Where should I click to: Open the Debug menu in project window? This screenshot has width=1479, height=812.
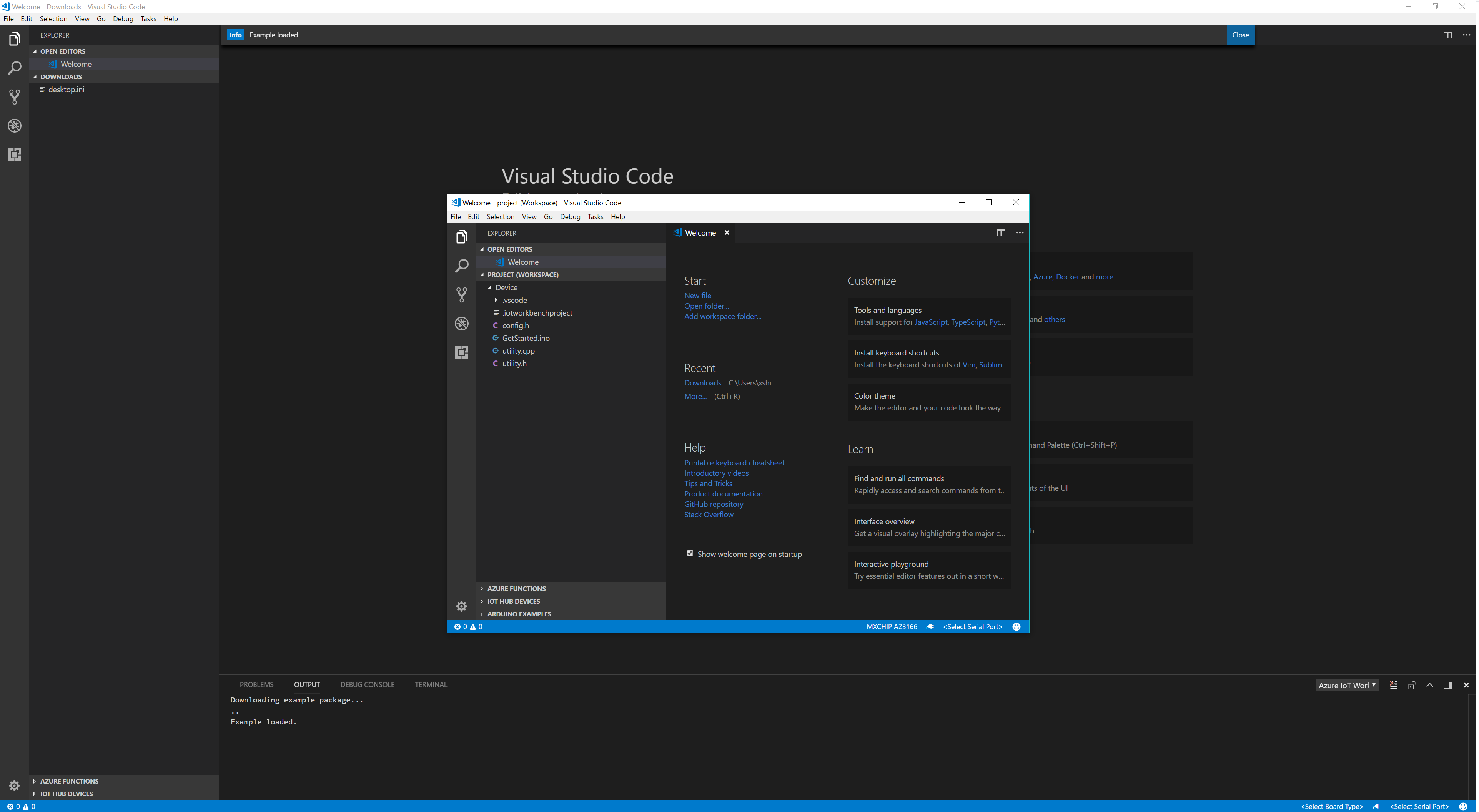pyautogui.click(x=570, y=217)
